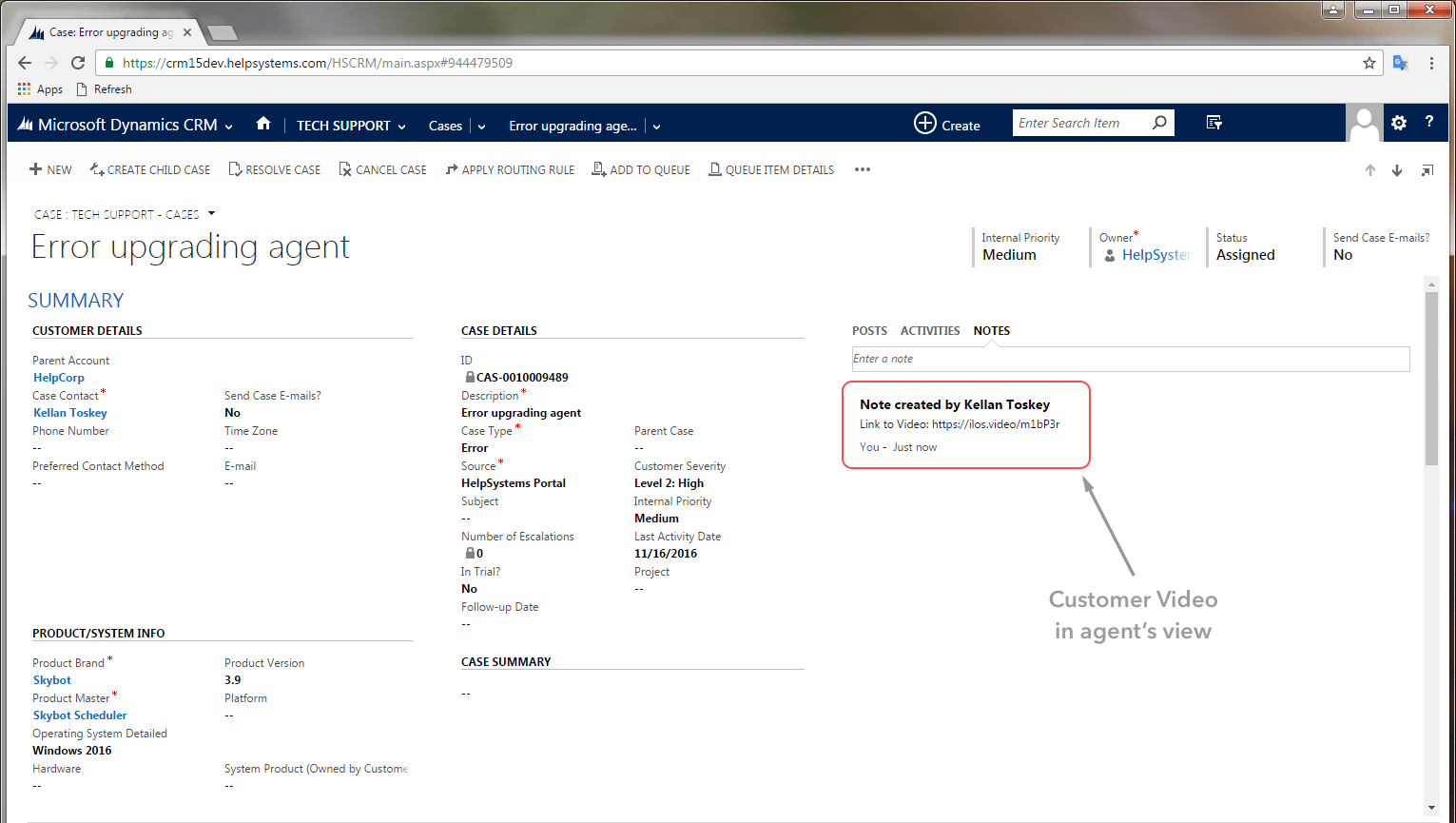
Task: Click QUEUE ITEM DETAILS command
Action: tap(771, 169)
